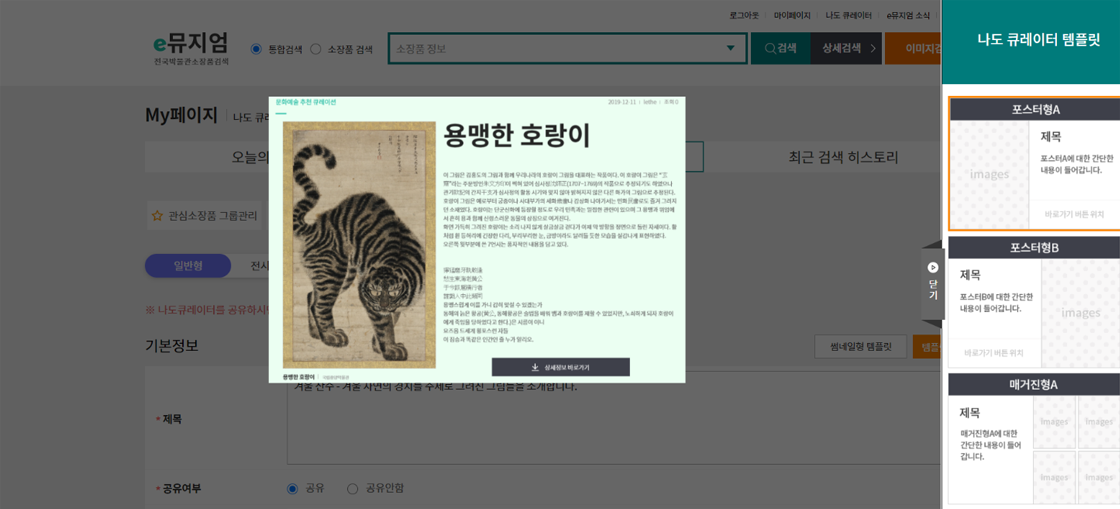Click the arrow icon on the 닫기 tab

click(932, 268)
